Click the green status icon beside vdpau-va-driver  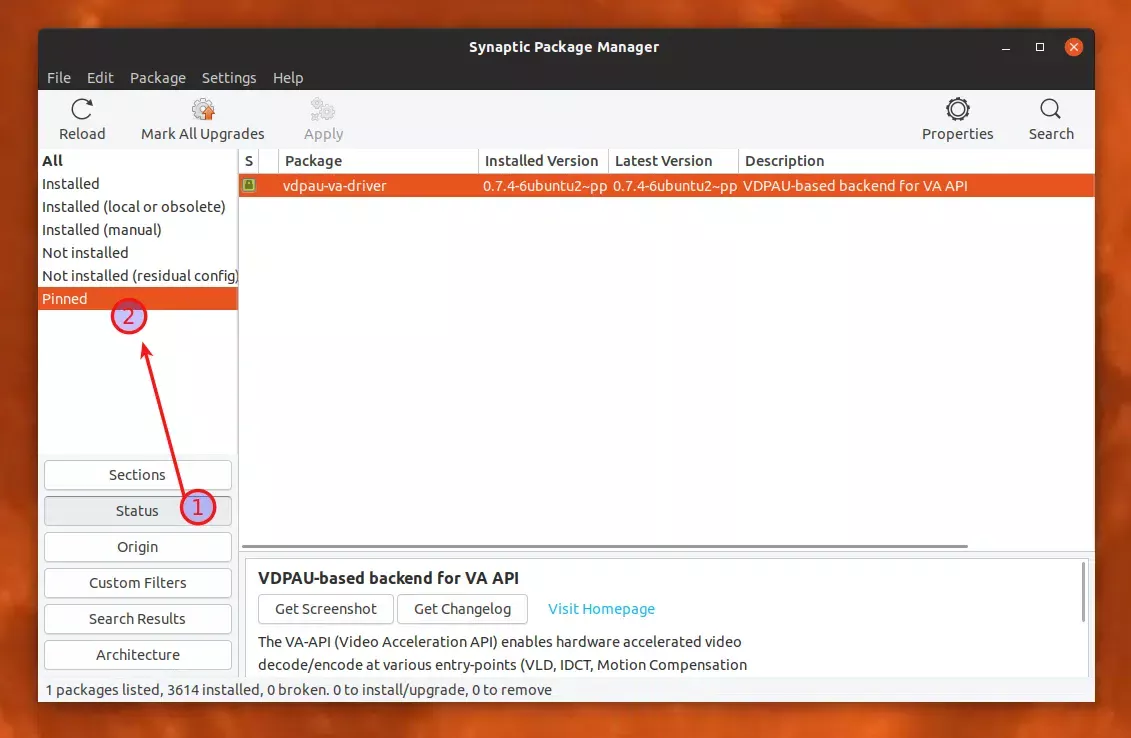pos(248,185)
